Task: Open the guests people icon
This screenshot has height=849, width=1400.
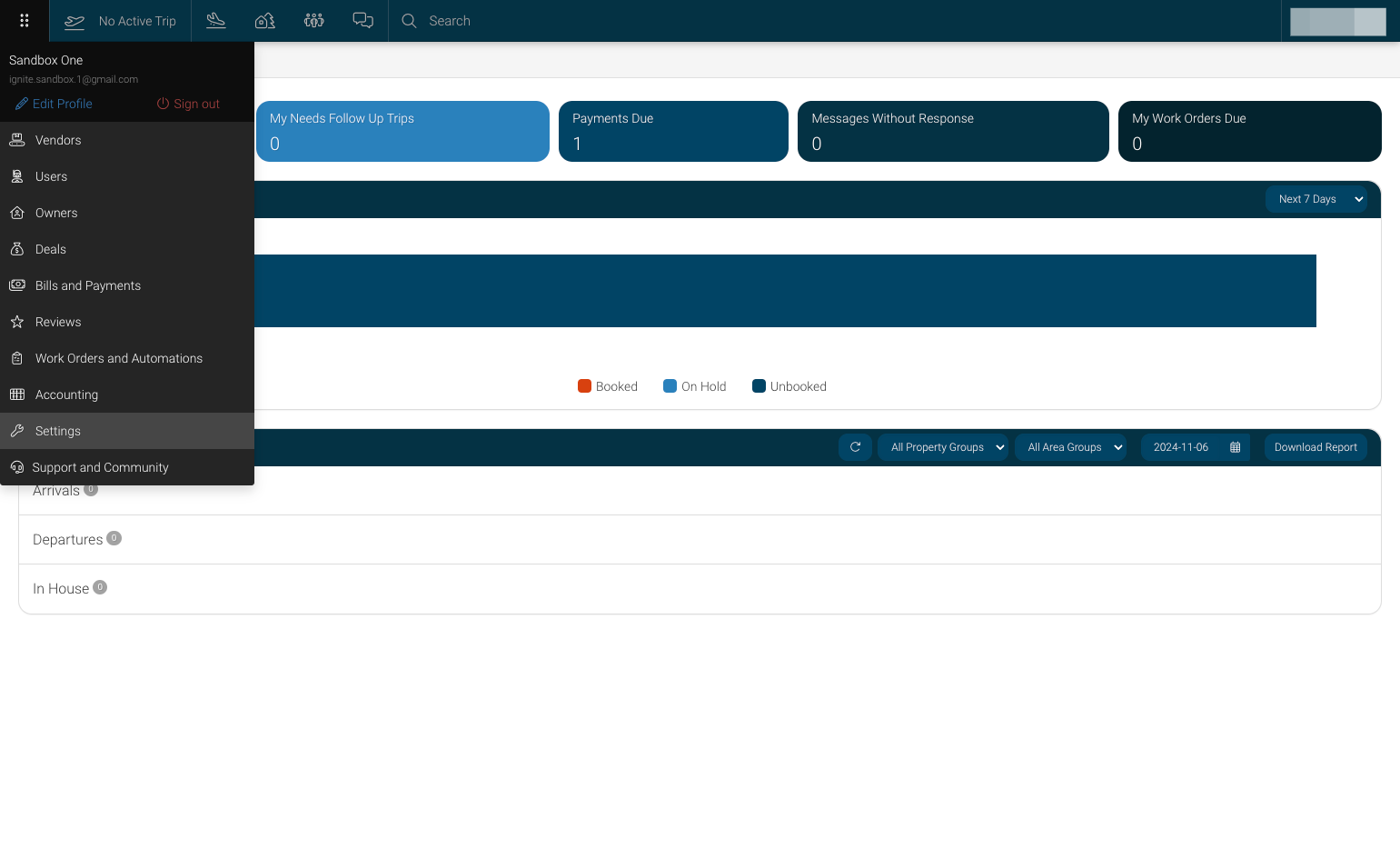Action: point(314,20)
